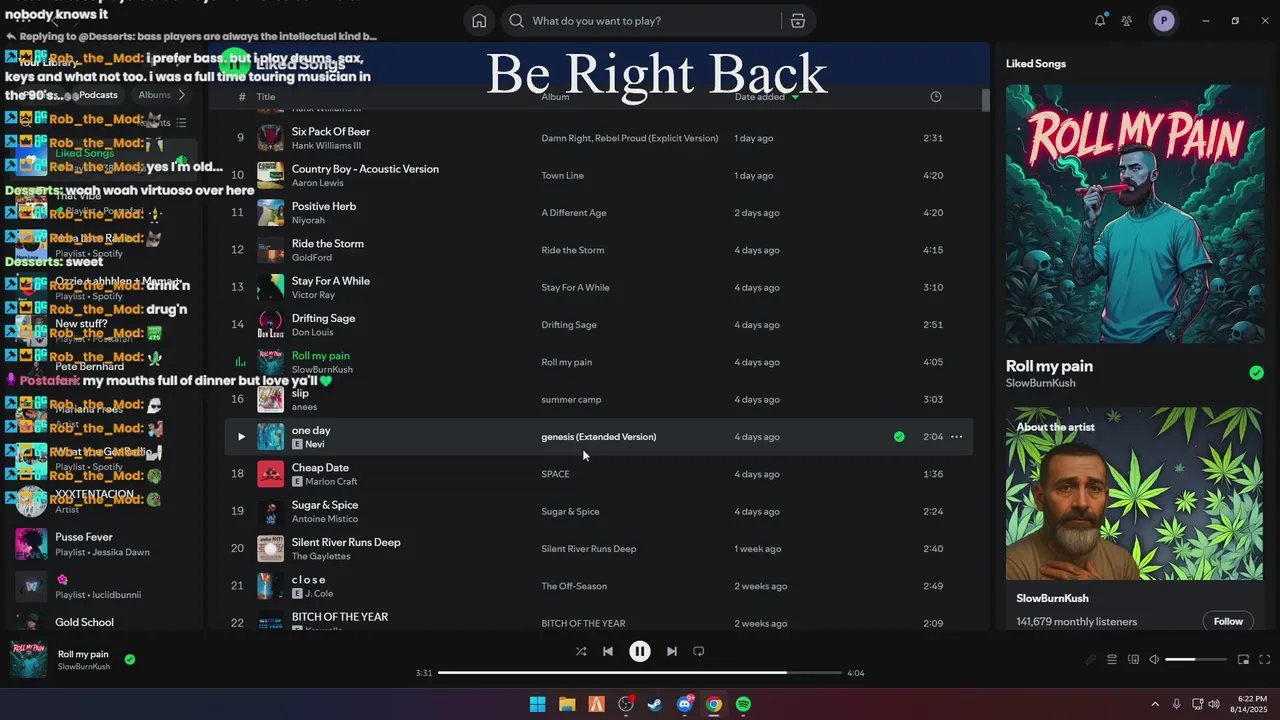Open Friend Activity icon in top bar

(x=1127, y=21)
